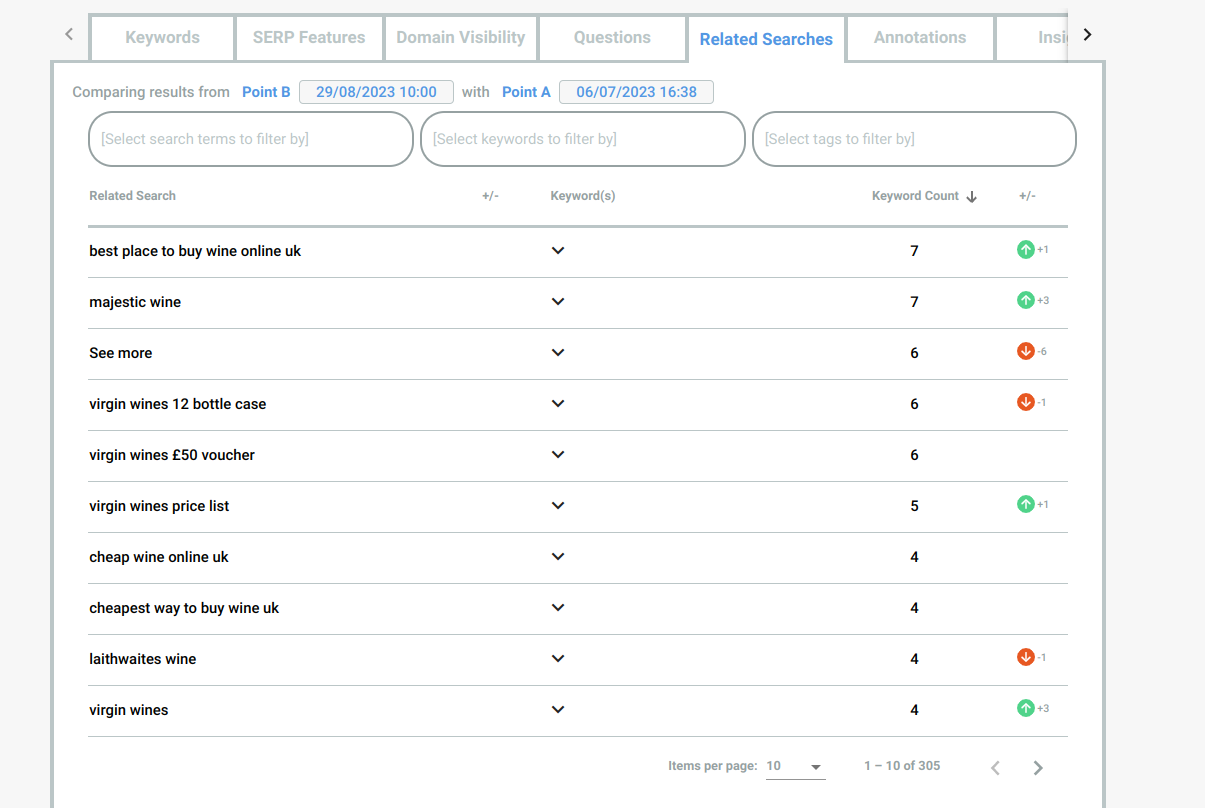Open the Annotations tab

[920, 38]
